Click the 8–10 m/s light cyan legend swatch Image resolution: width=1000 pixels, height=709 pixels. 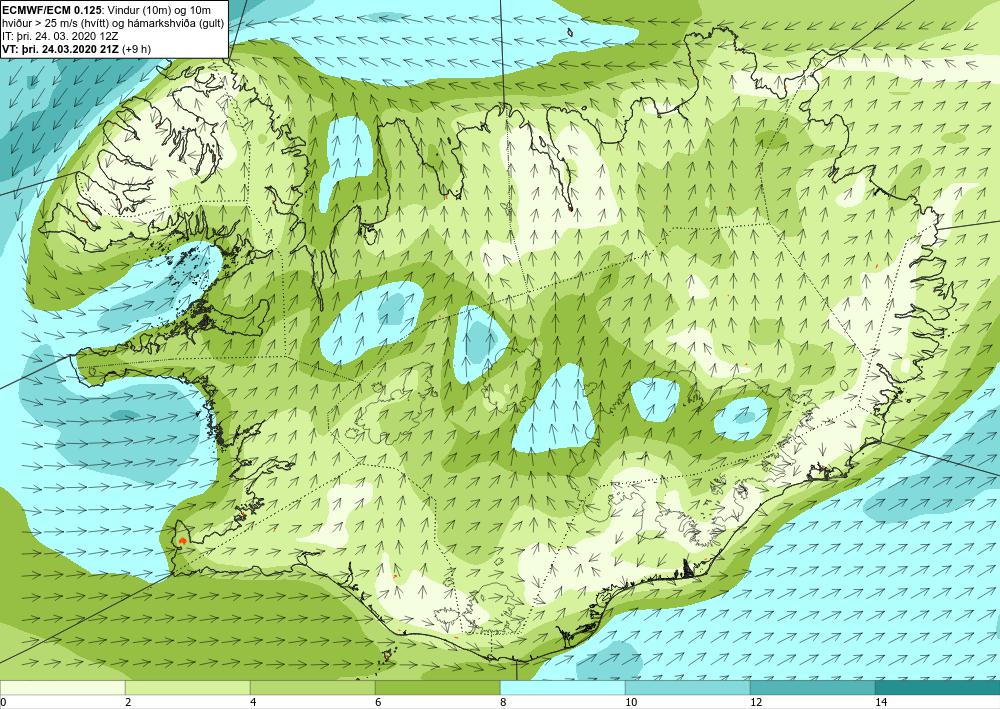point(562,688)
